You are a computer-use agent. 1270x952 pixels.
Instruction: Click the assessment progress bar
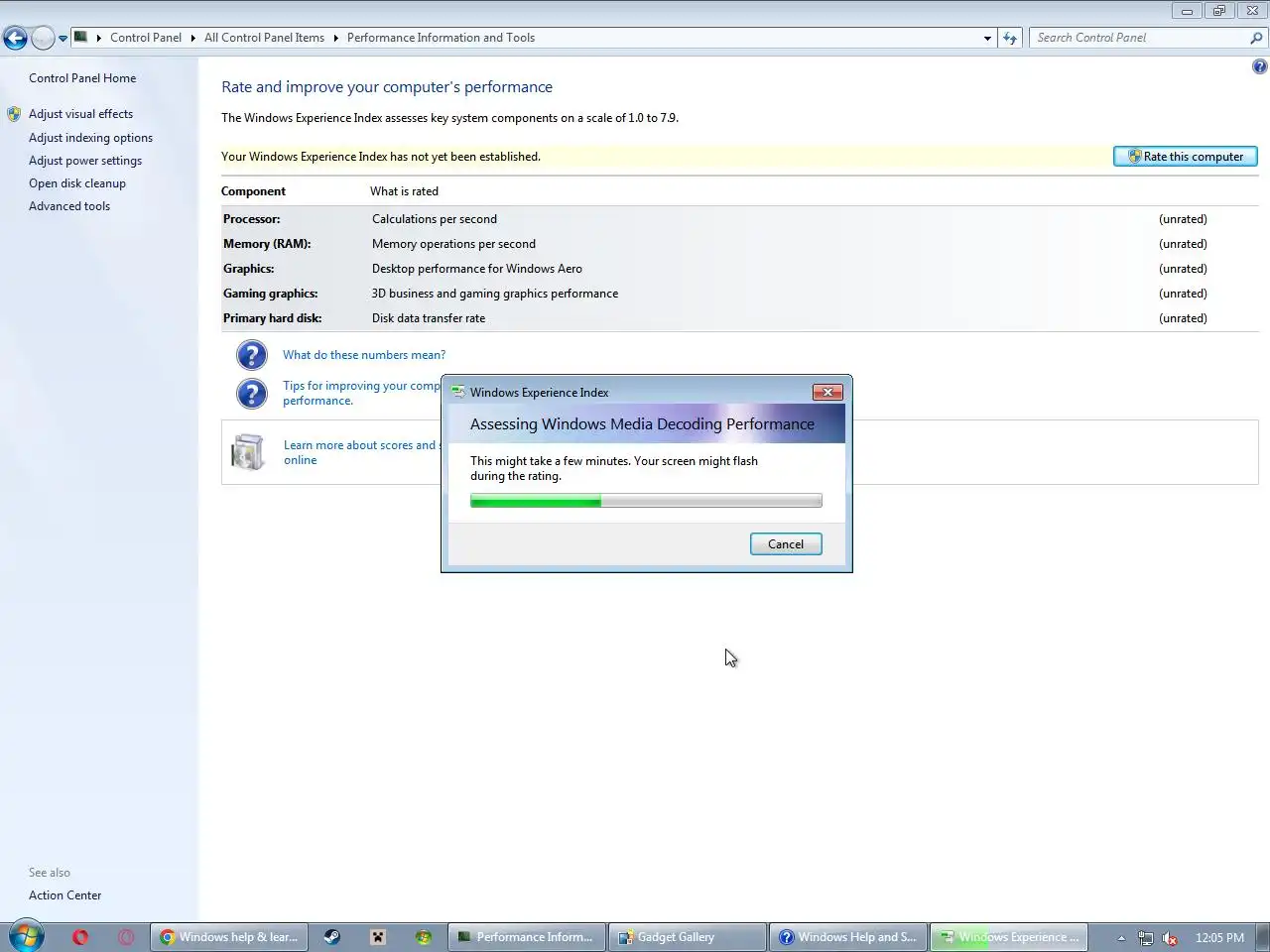(646, 502)
